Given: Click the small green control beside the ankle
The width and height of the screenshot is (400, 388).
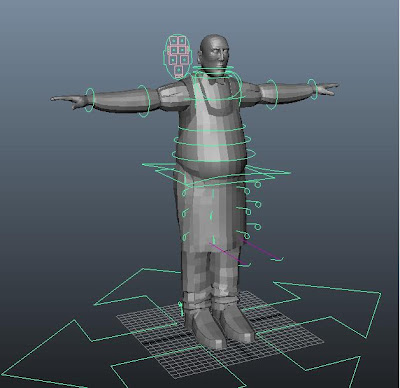Looking at the screenshot, I should pyautogui.click(x=181, y=309).
